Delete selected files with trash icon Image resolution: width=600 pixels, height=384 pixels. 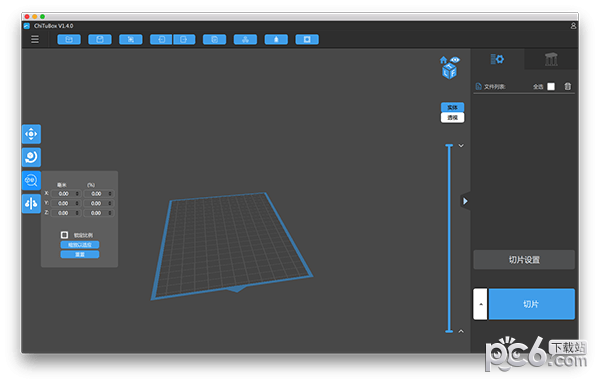click(x=568, y=86)
